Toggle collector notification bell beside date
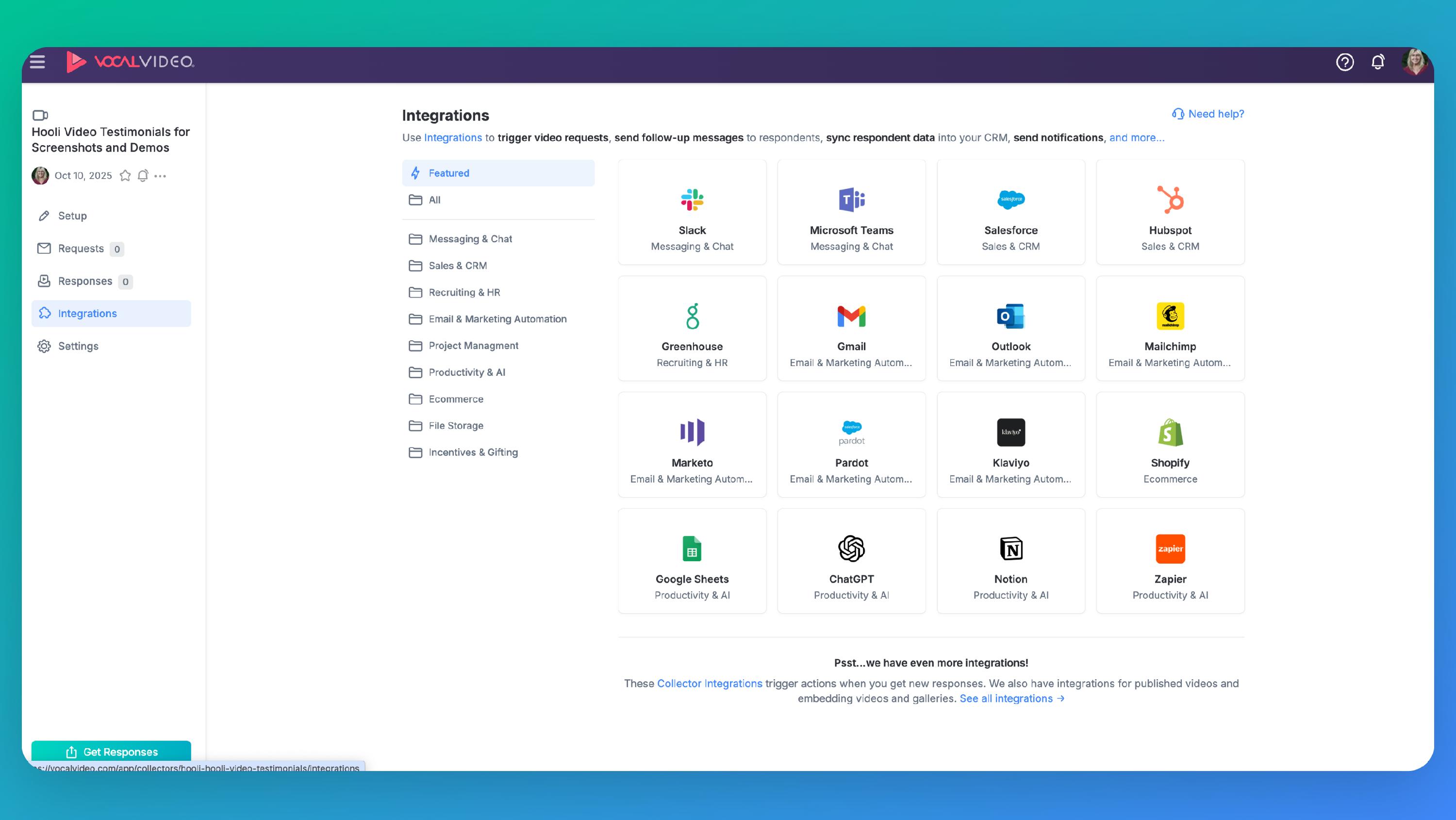This screenshot has width=1456, height=820. [x=143, y=176]
